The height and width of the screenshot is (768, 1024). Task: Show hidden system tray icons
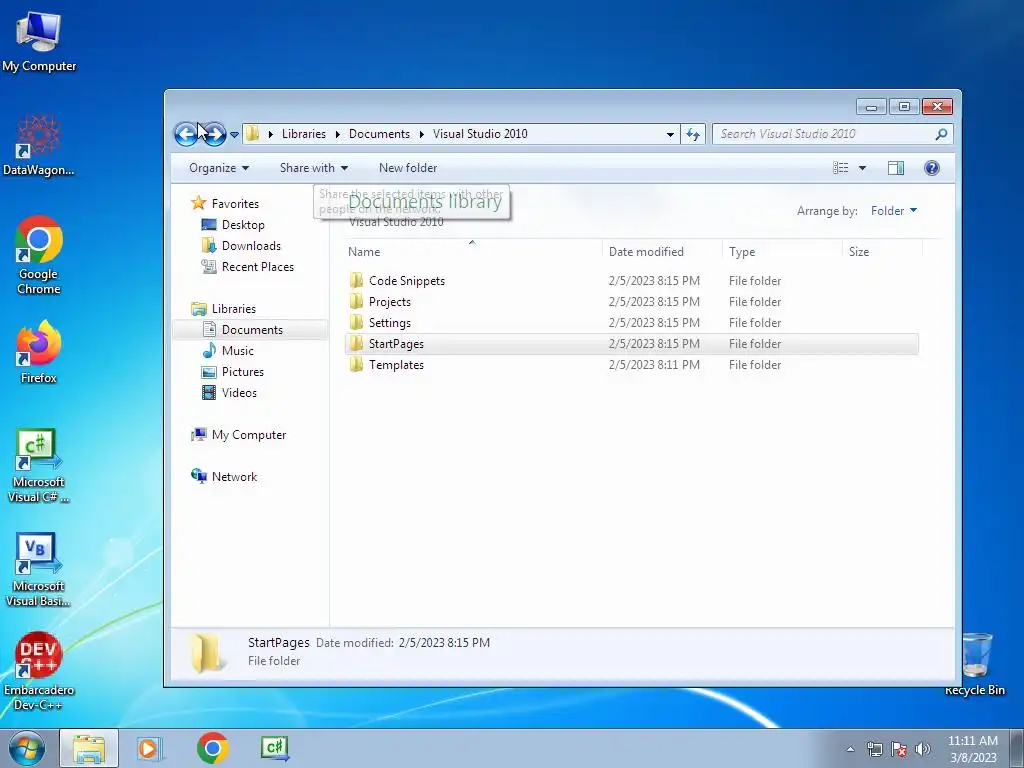click(x=850, y=749)
